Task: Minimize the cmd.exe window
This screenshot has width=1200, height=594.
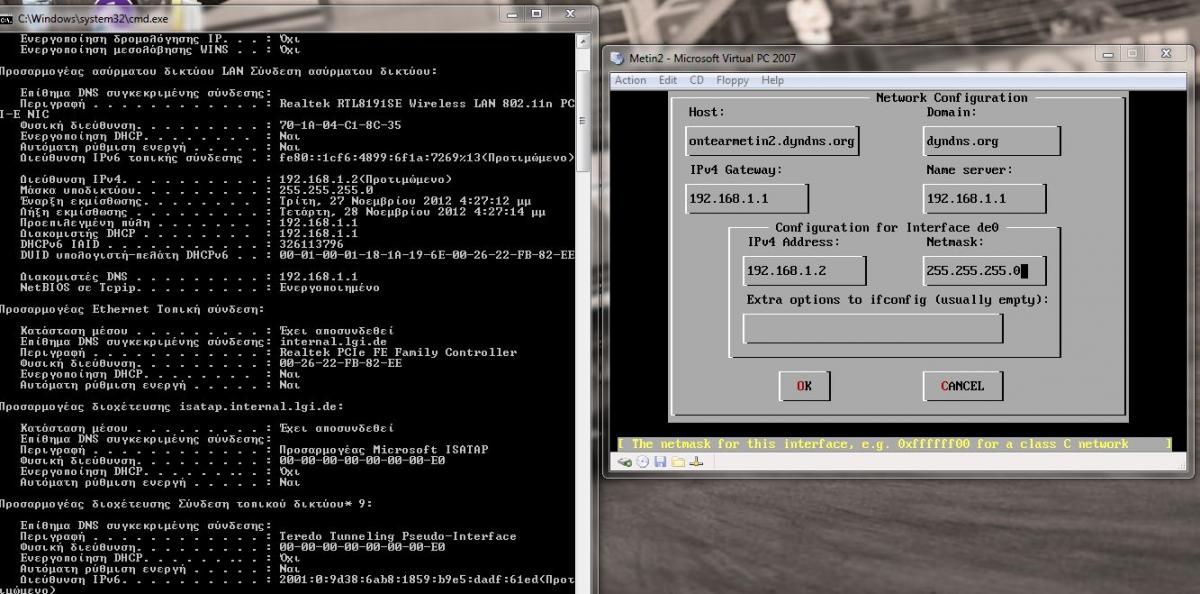Action: tap(511, 14)
